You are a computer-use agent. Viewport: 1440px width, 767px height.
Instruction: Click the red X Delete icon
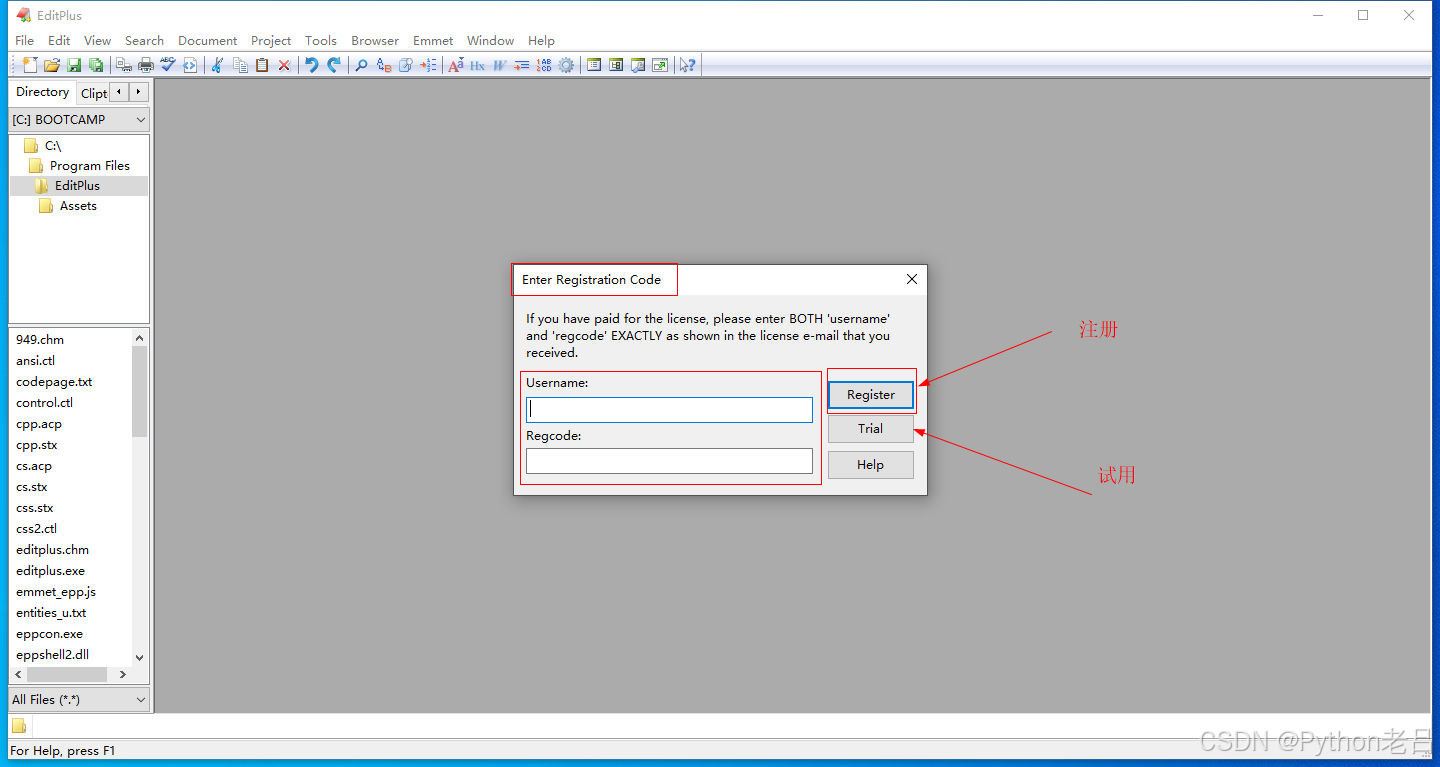click(284, 65)
